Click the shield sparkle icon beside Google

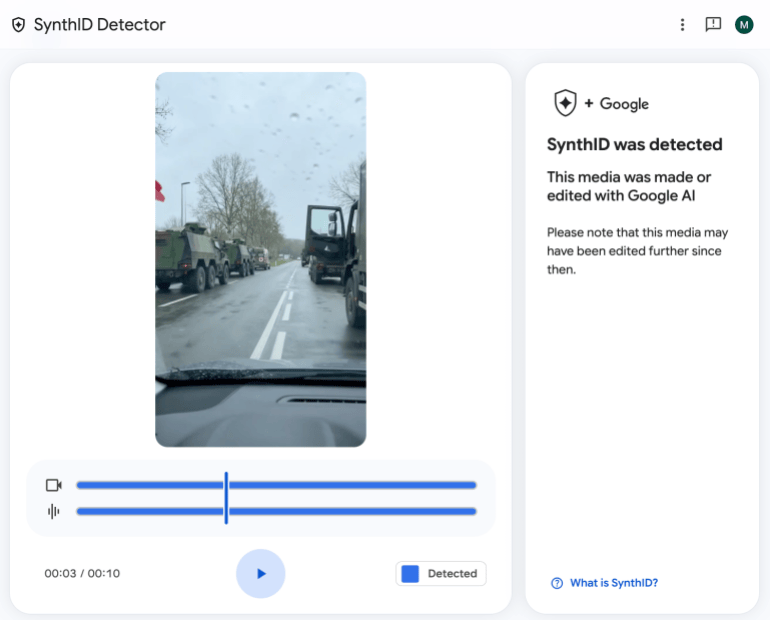tap(565, 103)
